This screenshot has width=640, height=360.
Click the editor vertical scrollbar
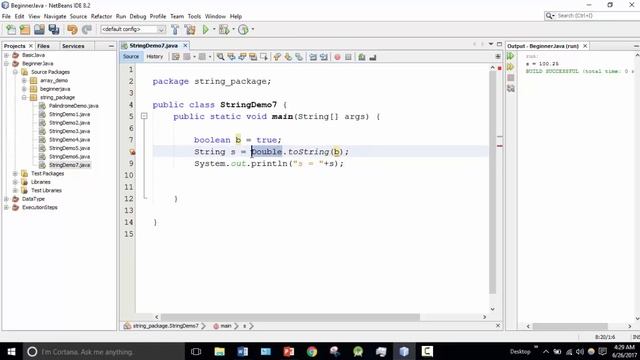[x=492, y=182]
